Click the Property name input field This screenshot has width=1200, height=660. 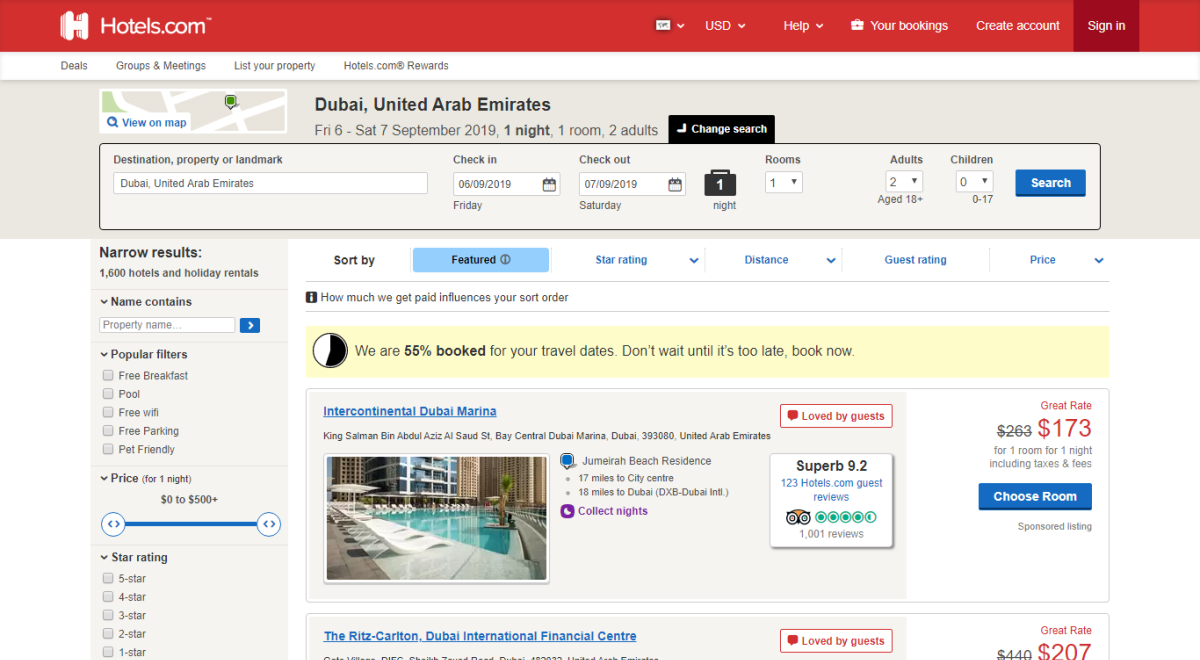pyautogui.click(x=167, y=325)
